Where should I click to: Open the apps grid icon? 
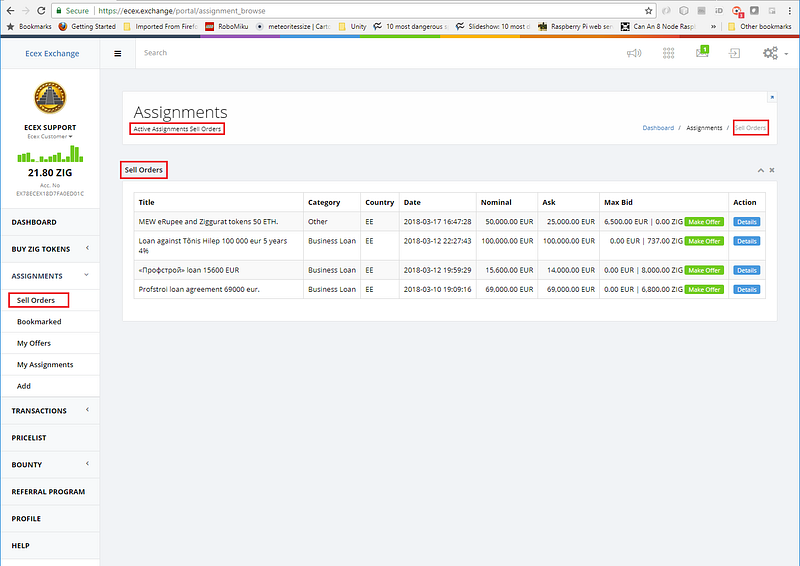pos(668,53)
